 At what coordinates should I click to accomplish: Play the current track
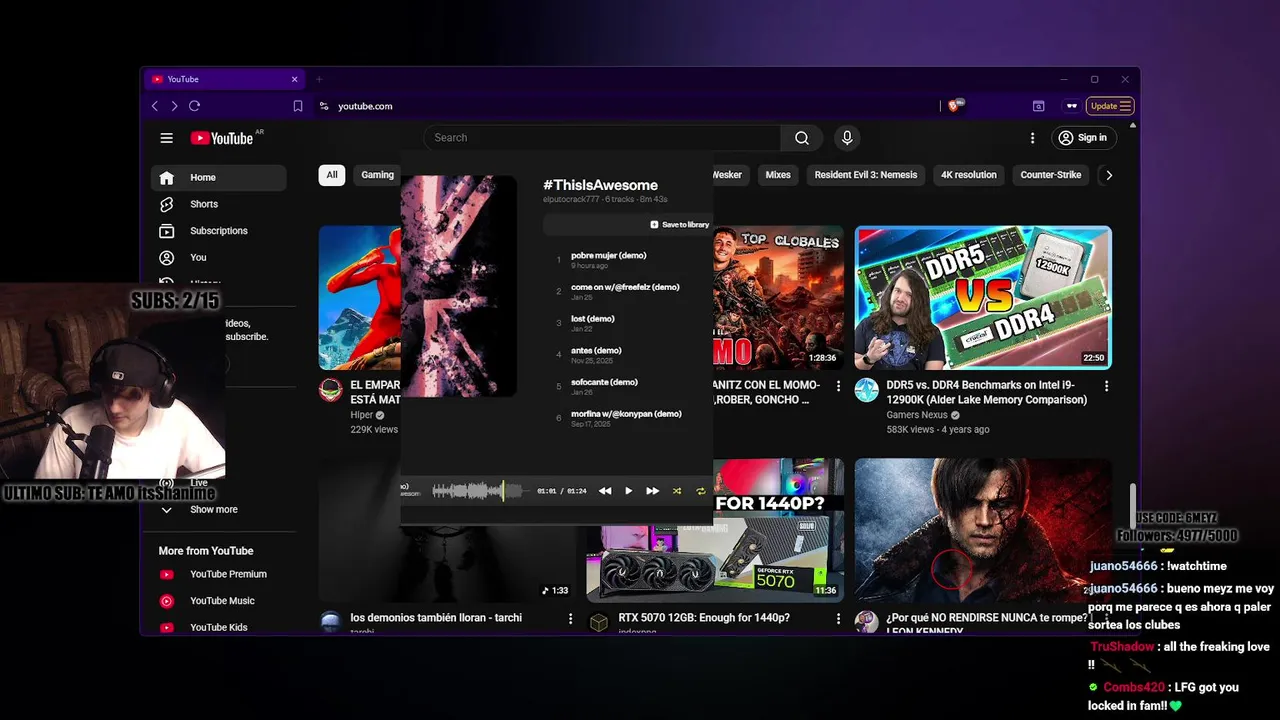tap(628, 491)
